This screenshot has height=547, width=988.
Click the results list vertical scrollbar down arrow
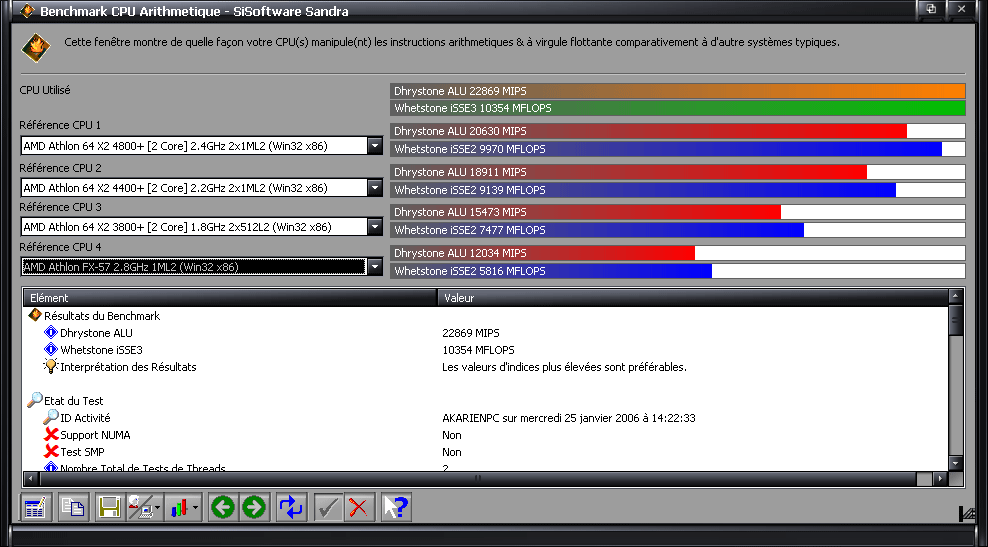[x=956, y=464]
